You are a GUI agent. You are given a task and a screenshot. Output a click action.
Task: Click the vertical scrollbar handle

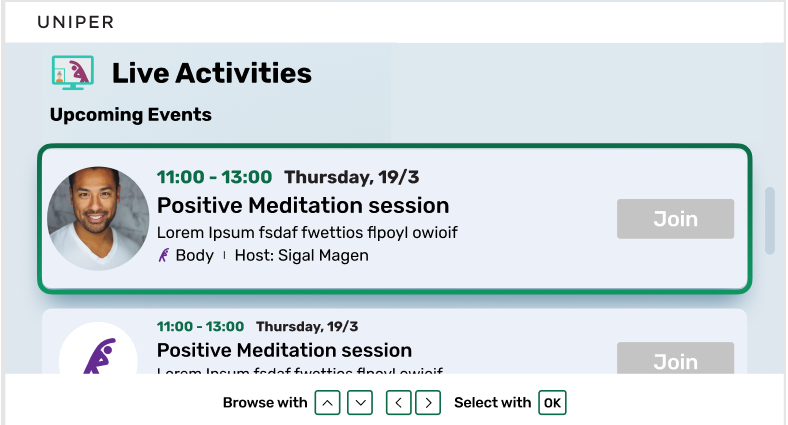[x=770, y=221]
